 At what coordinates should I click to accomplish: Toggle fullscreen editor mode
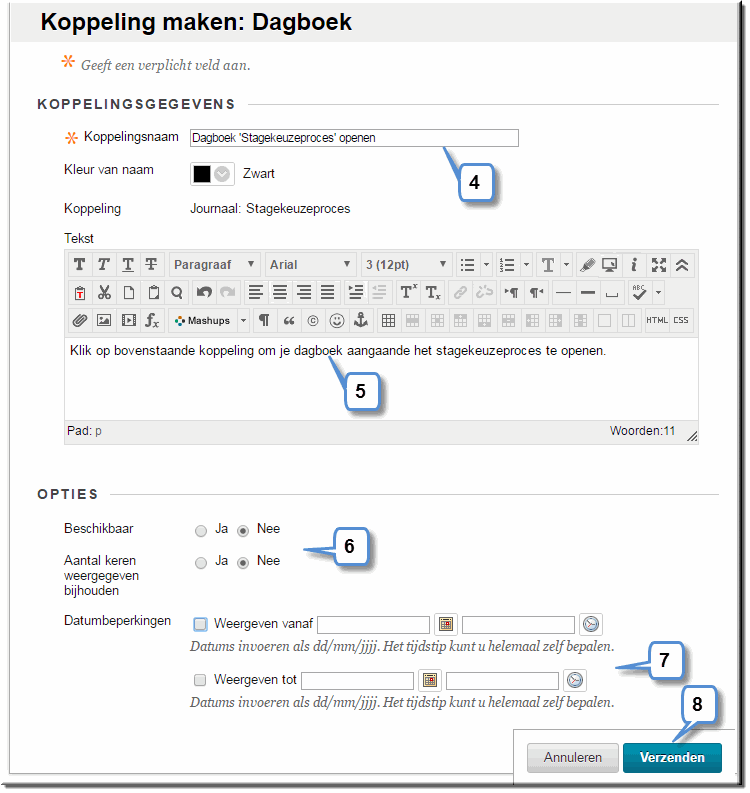click(659, 265)
